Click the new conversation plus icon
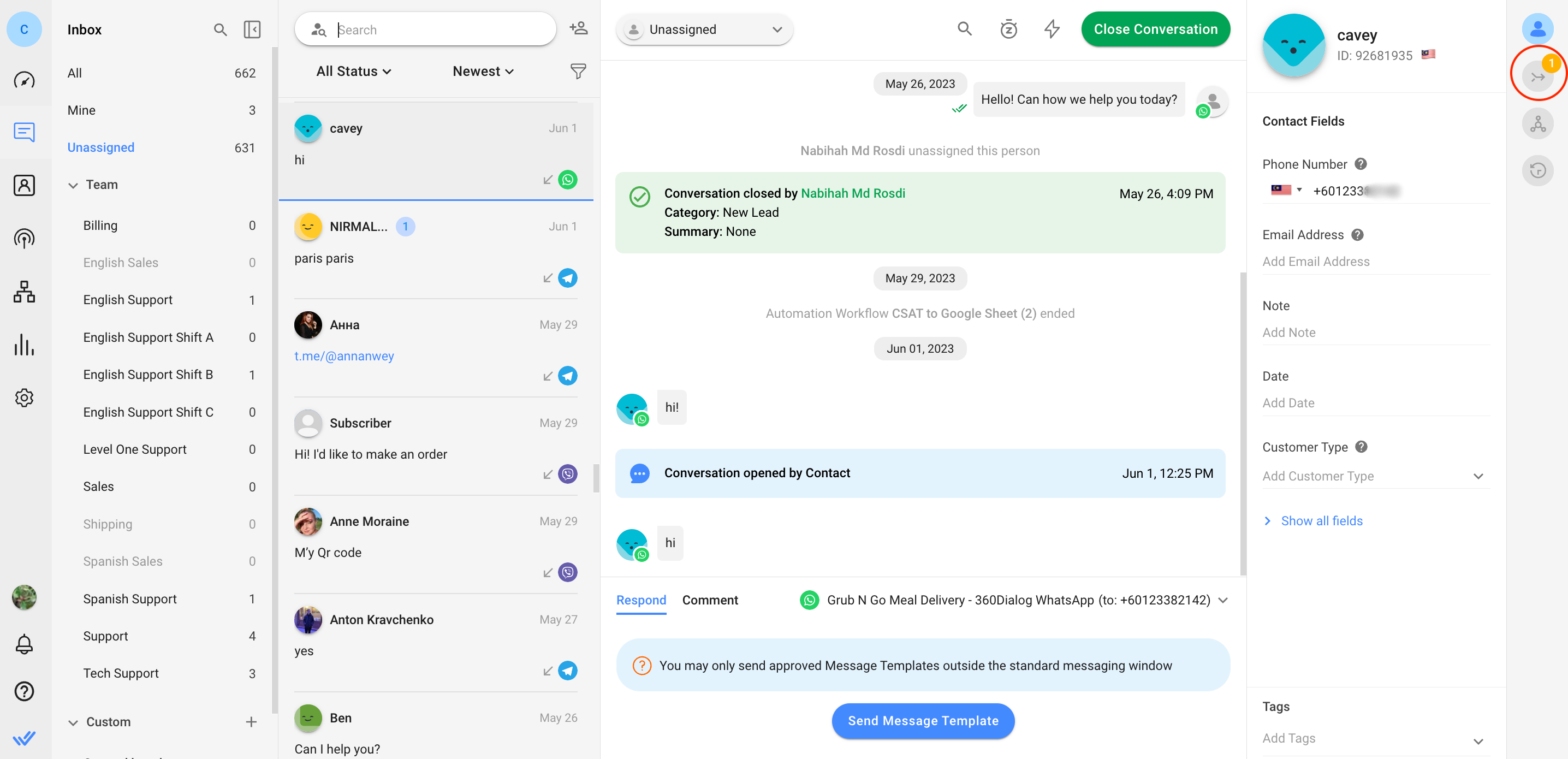Viewport: 1568px width, 759px height. [x=578, y=28]
